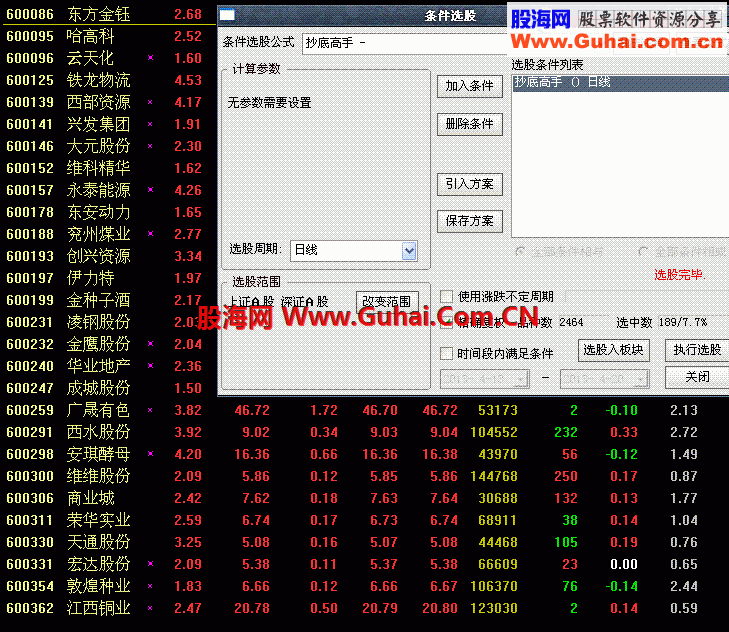Click the purple marker beside 金鹰股份
Viewport: 729px width, 632px height.
click(x=150, y=344)
